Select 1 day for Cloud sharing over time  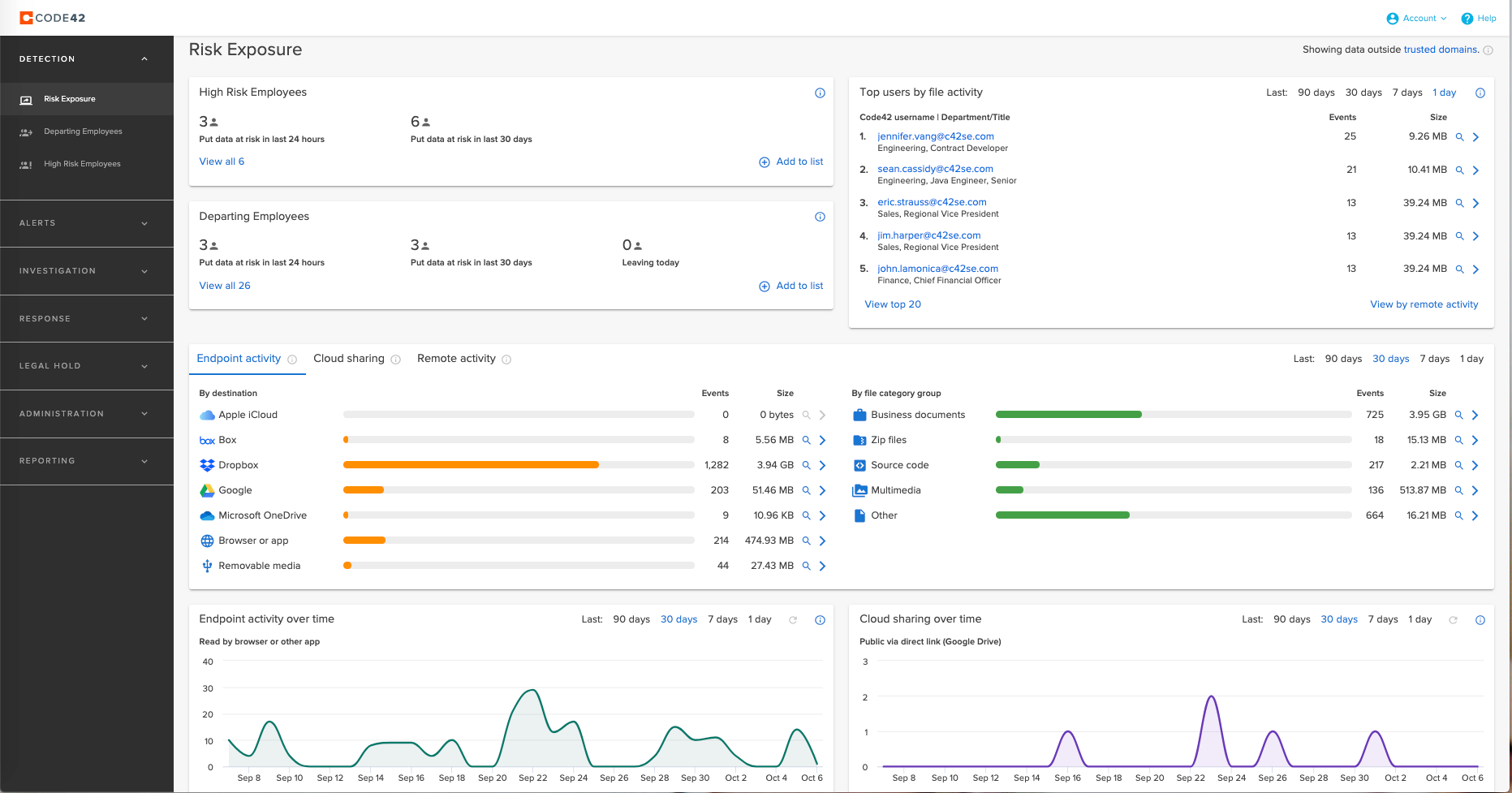tap(1419, 619)
